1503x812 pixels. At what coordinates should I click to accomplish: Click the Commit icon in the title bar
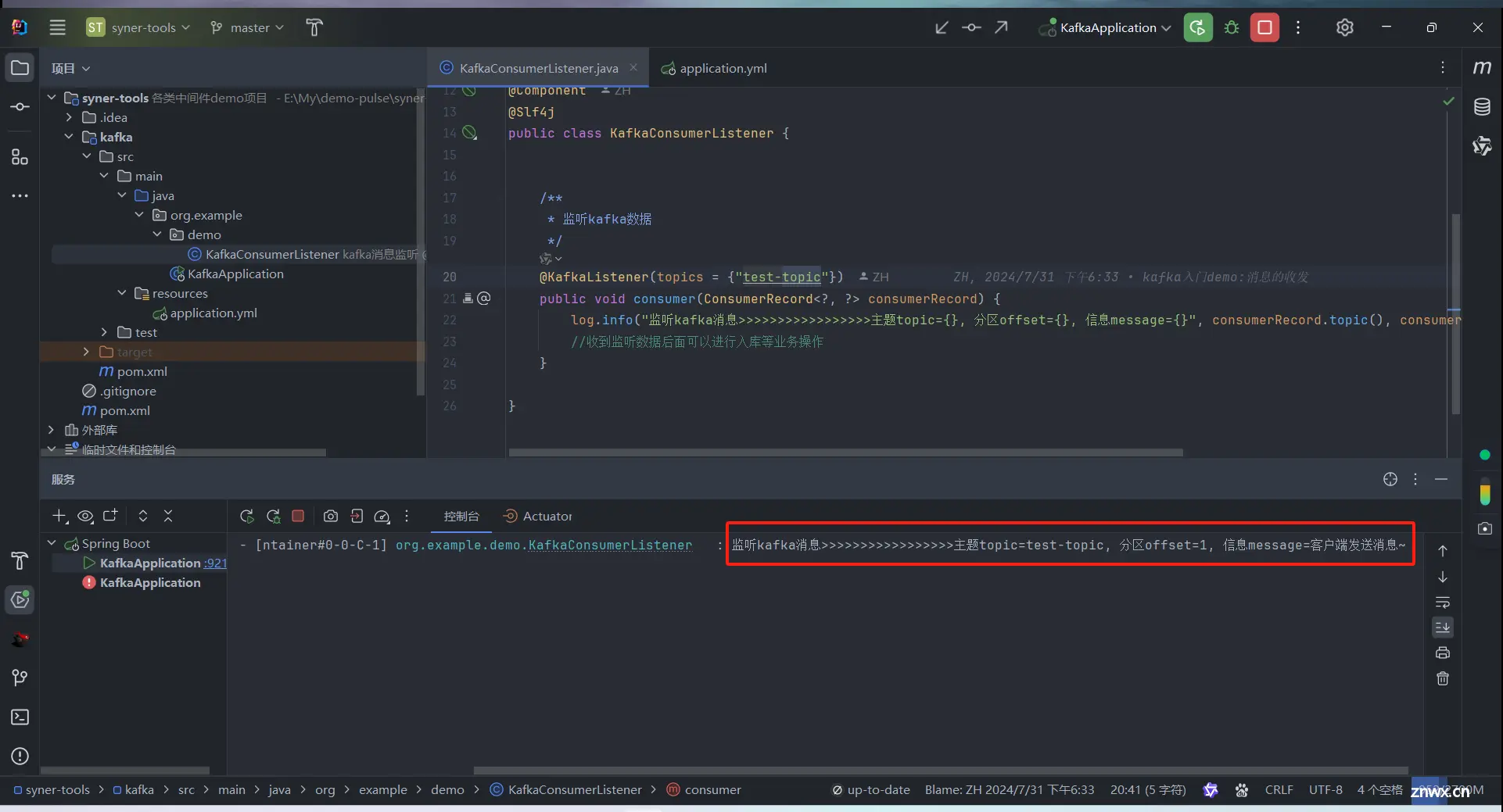pyautogui.click(x=971, y=27)
